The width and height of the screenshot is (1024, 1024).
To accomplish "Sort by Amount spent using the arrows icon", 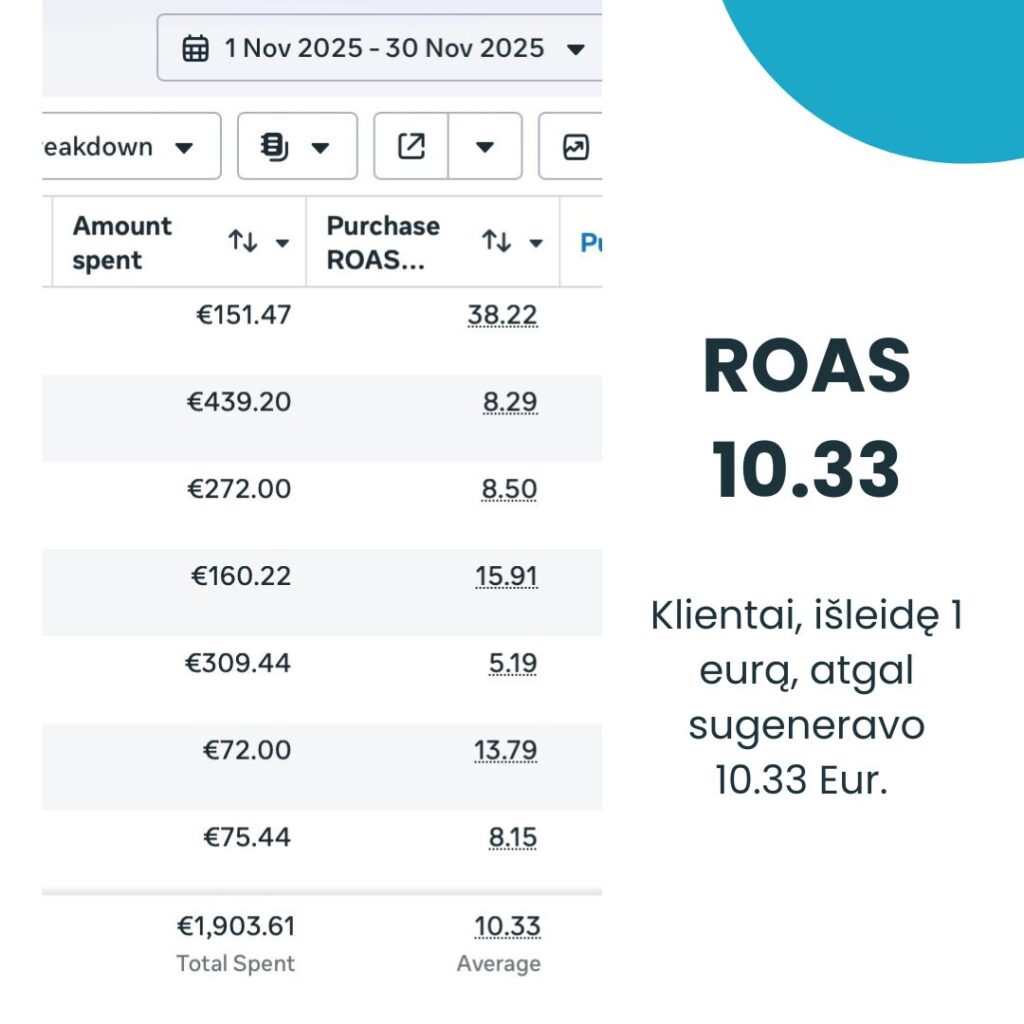I will coord(243,242).
